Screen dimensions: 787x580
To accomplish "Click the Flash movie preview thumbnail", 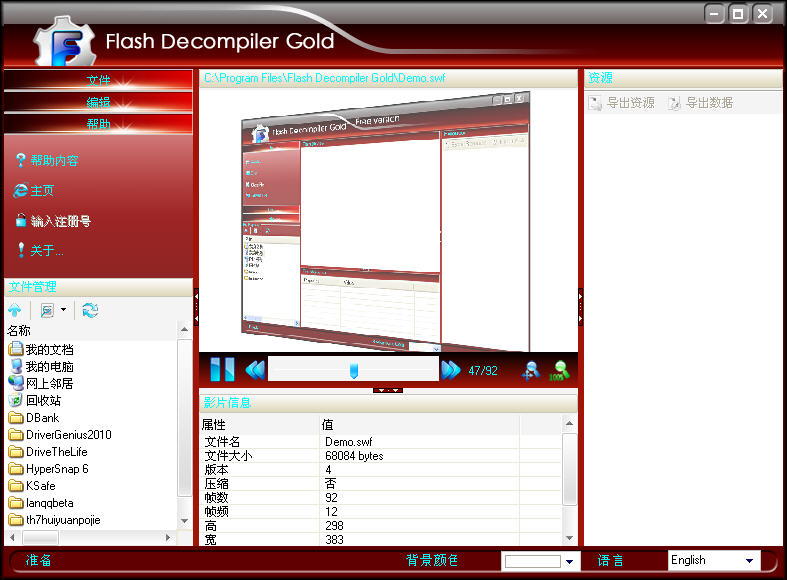I will pyautogui.click(x=385, y=221).
